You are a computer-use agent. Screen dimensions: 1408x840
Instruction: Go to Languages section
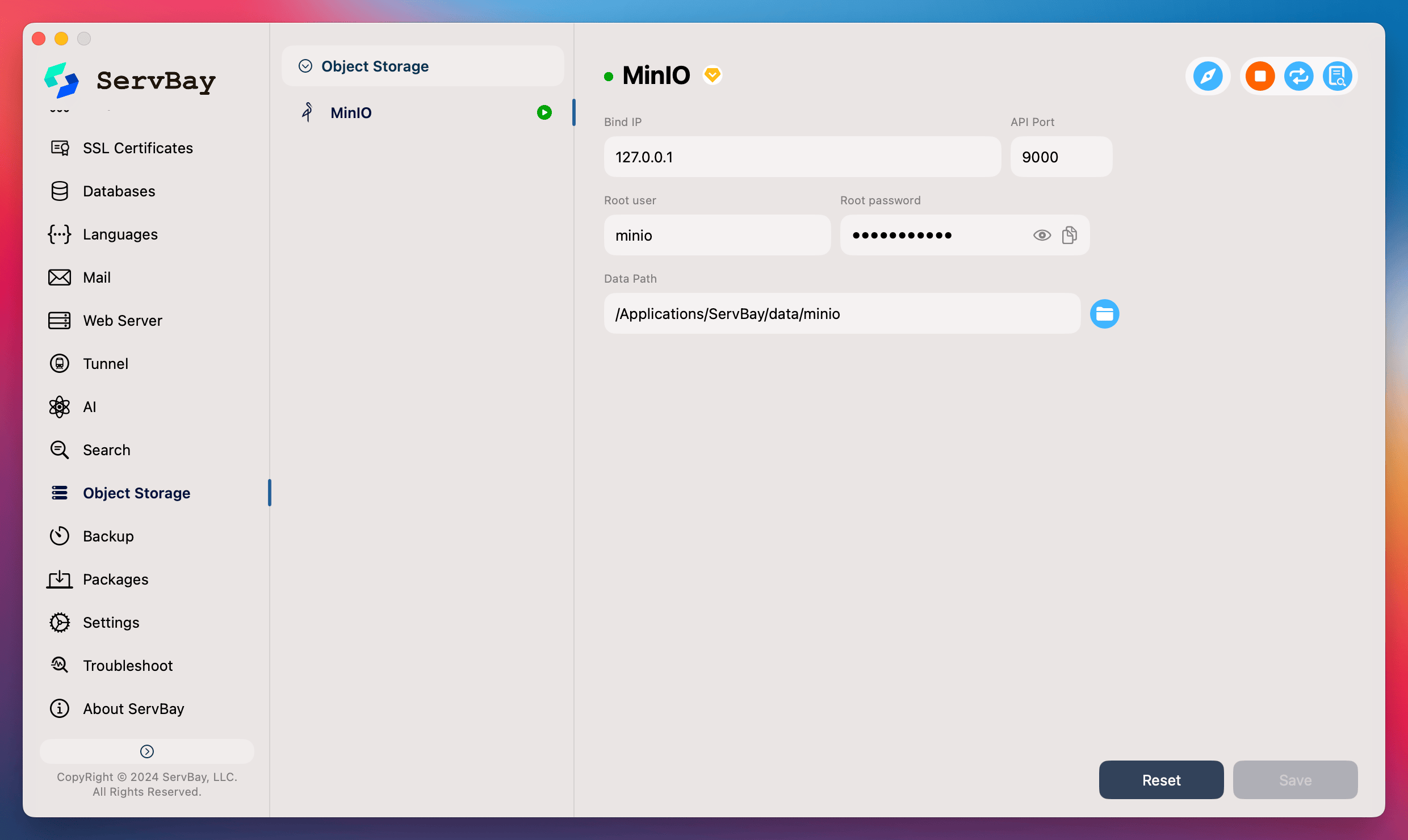(120, 234)
